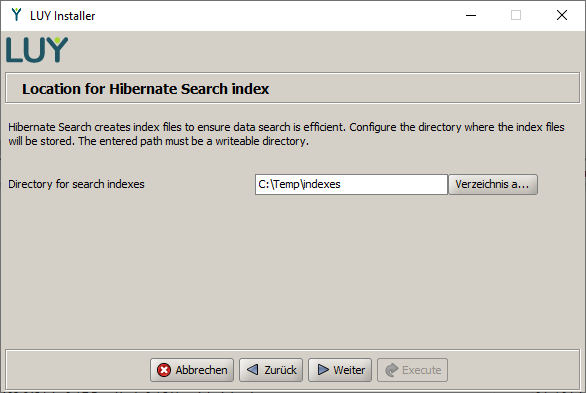
Task: Click the red X icon on Abbrechen
Action: pyautogui.click(x=164, y=370)
